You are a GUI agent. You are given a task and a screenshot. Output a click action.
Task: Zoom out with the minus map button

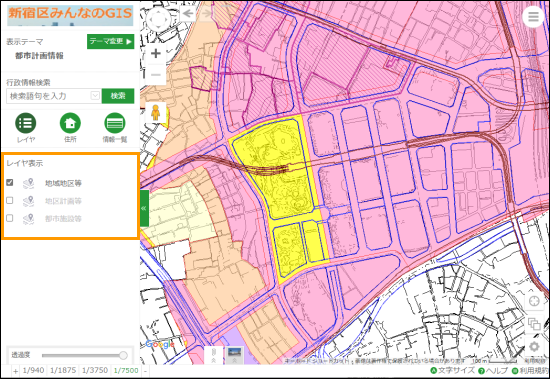tap(156, 75)
